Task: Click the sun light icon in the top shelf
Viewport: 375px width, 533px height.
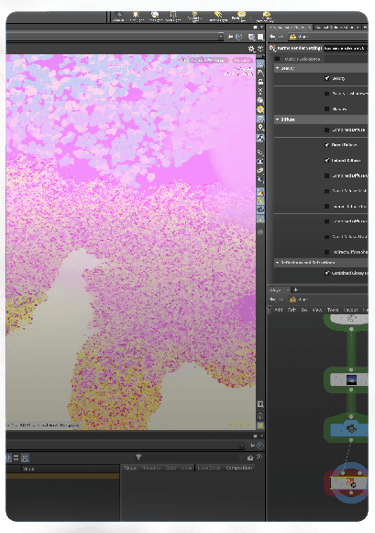Action: 136,16
